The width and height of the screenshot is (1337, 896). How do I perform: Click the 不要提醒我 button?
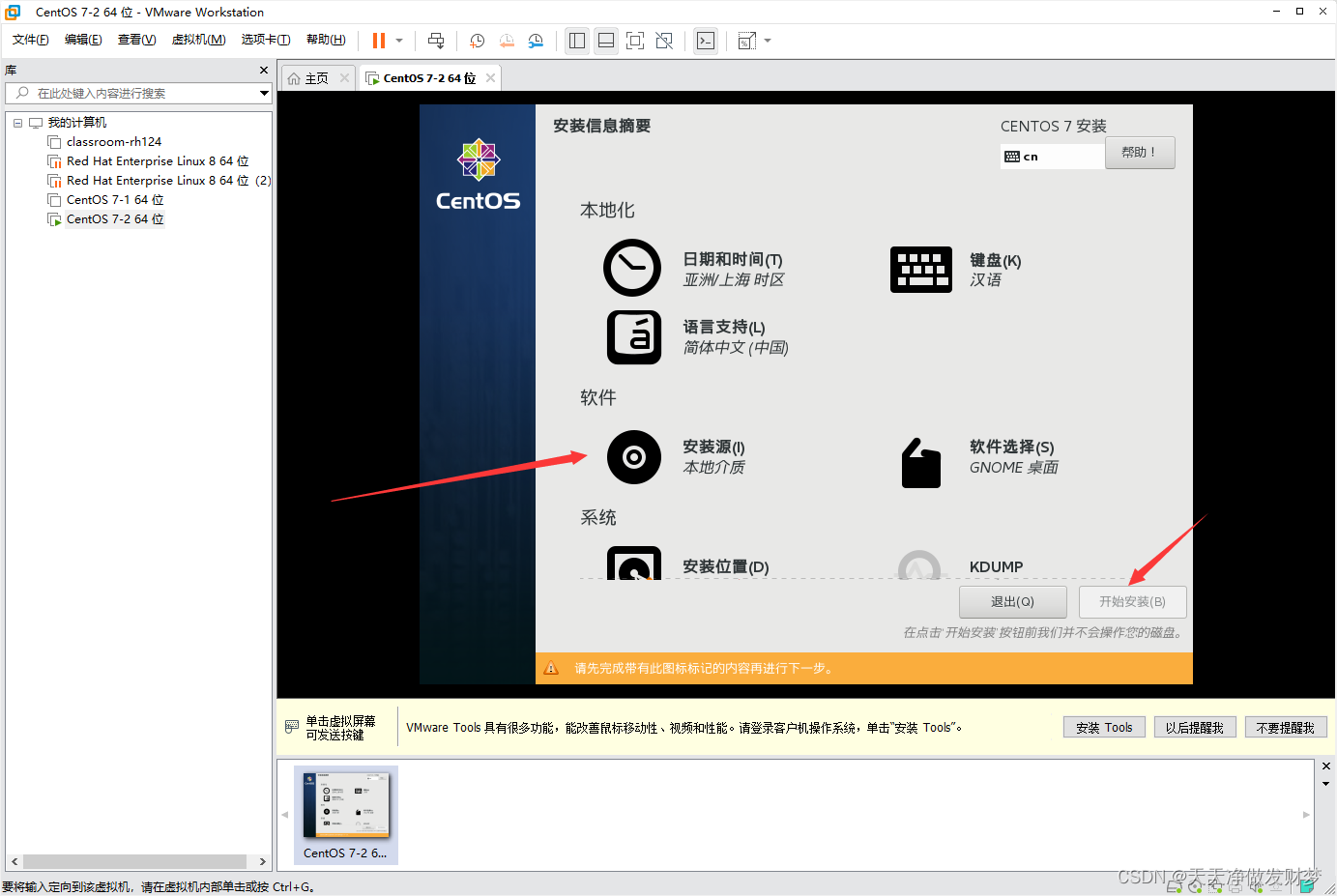coord(1286,728)
